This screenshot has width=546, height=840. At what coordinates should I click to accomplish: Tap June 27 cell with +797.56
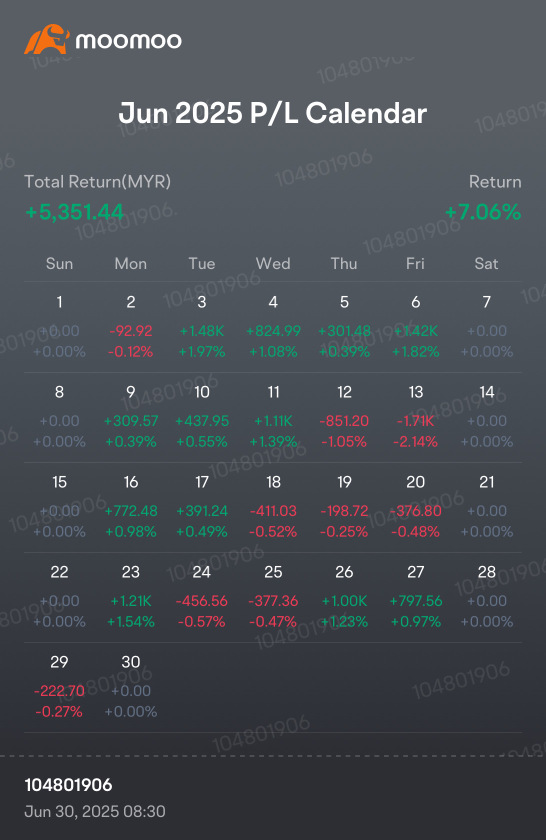(415, 597)
